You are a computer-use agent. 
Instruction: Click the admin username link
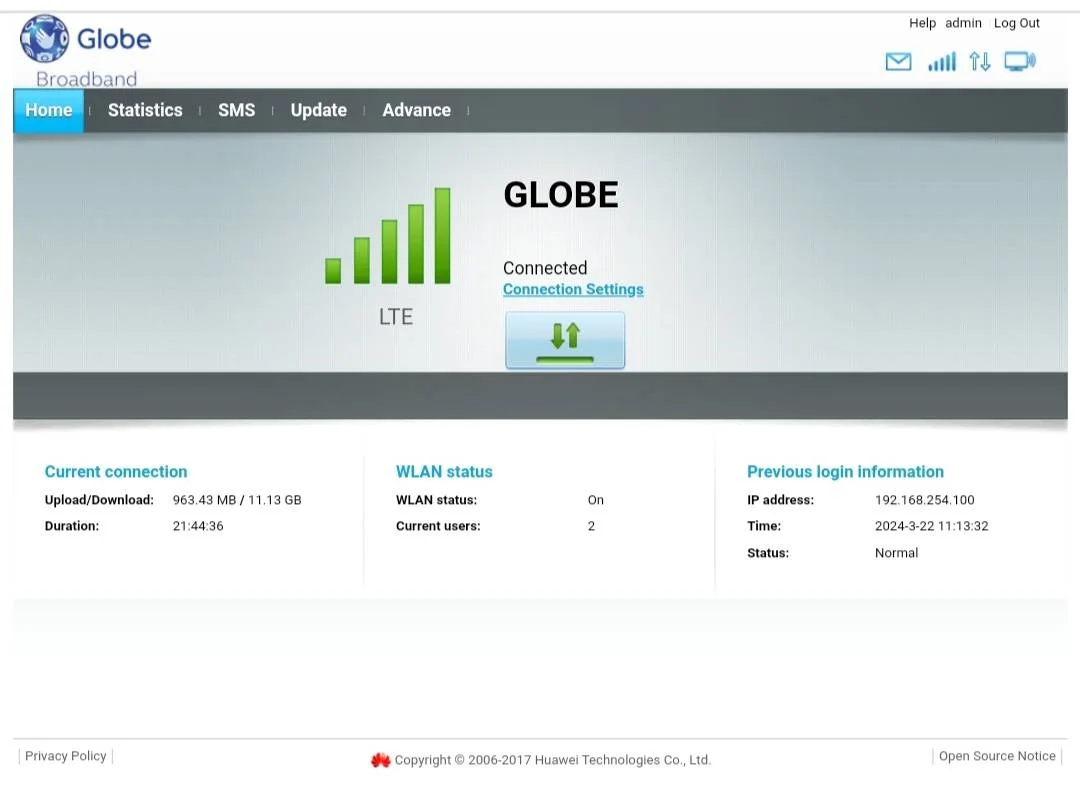tap(963, 23)
